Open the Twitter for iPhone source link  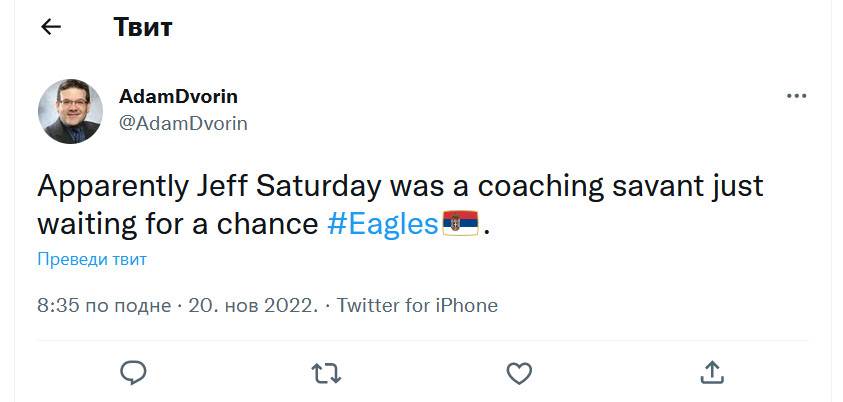point(417,306)
